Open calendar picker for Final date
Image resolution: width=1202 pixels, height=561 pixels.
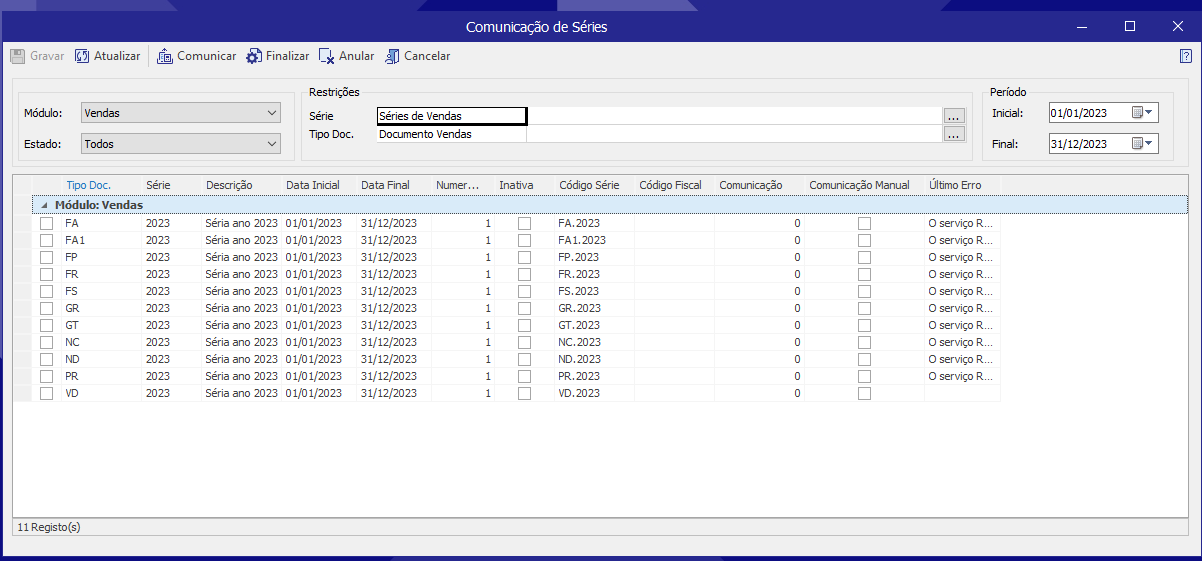[x=1142, y=144]
